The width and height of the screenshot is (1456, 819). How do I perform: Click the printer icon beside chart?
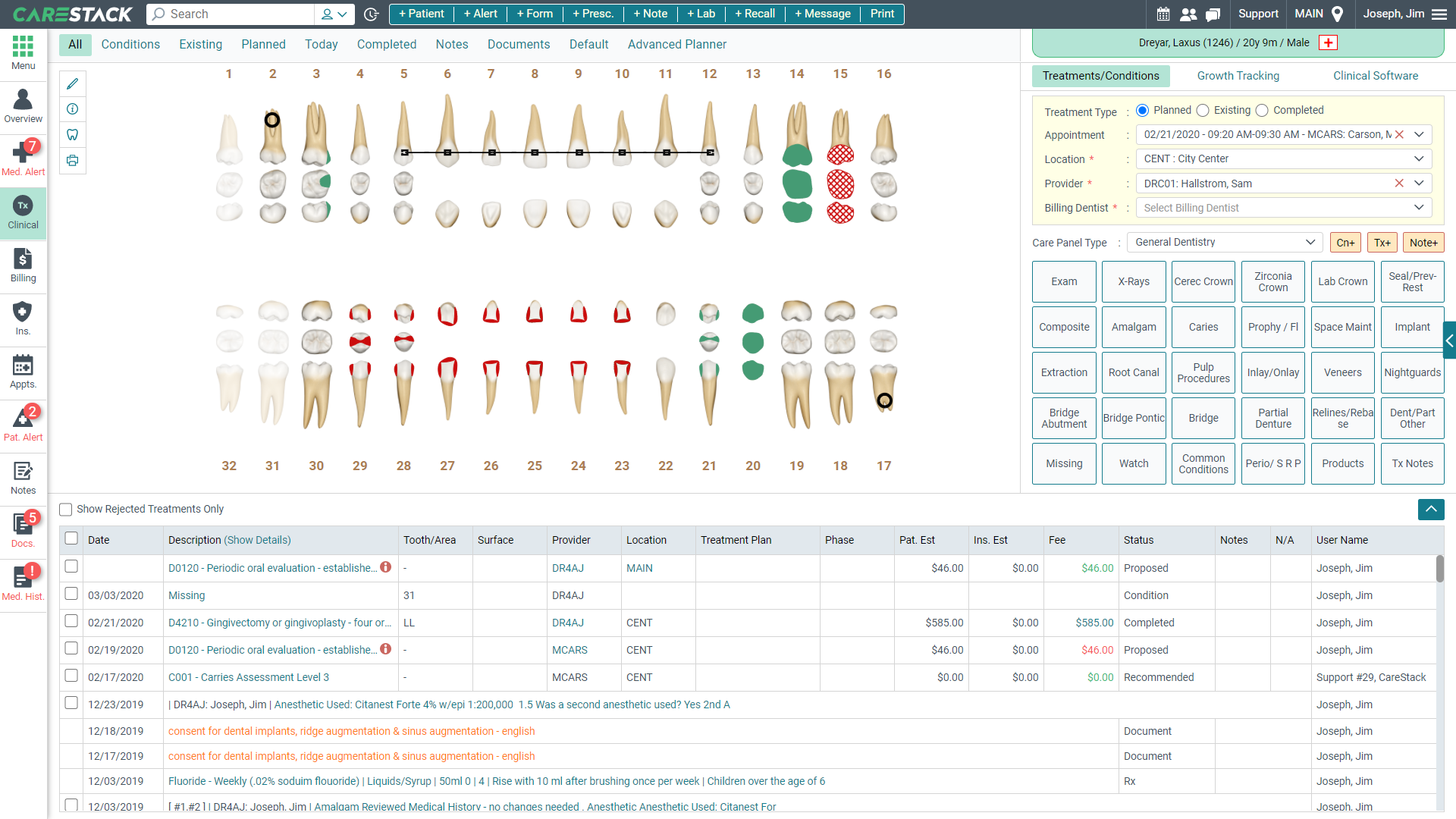pos(73,161)
